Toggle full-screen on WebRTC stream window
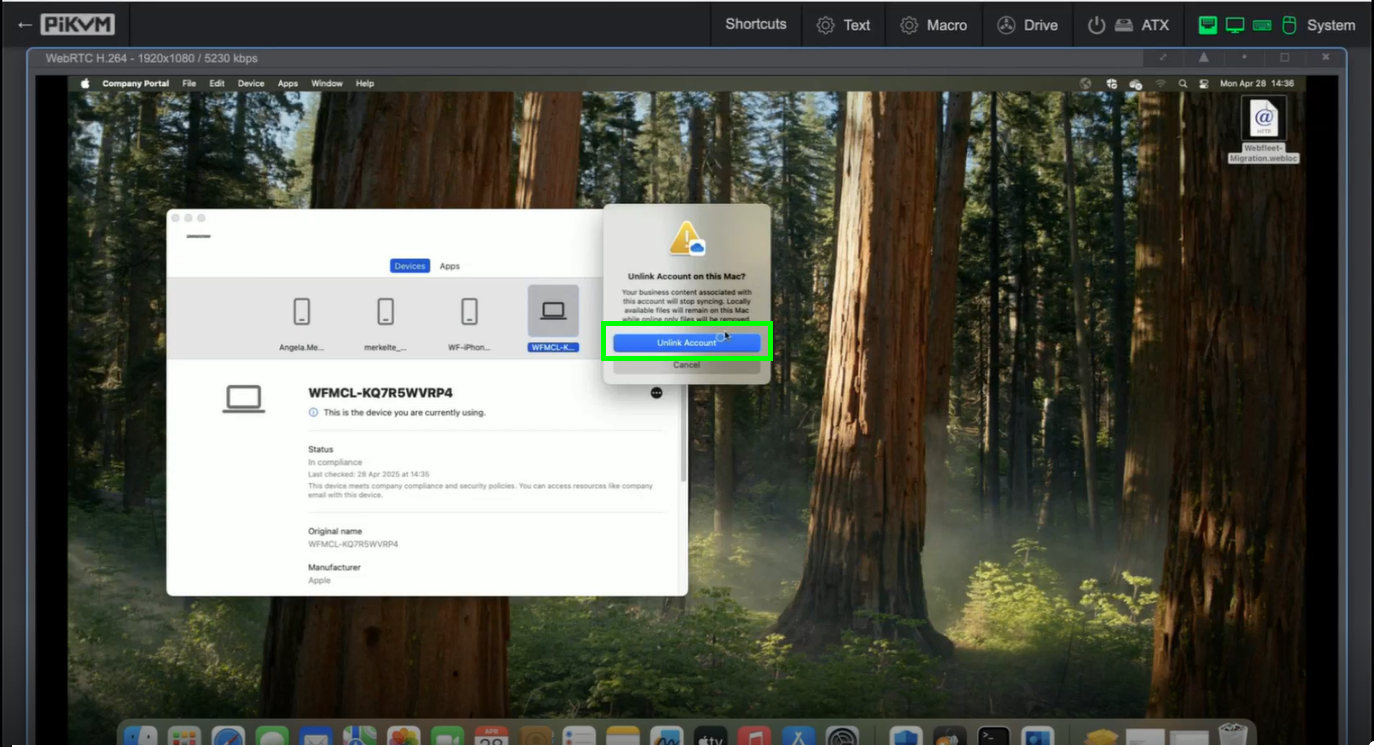Image resolution: width=1374 pixels, height=747 pixels. (x=1163, y=58)
